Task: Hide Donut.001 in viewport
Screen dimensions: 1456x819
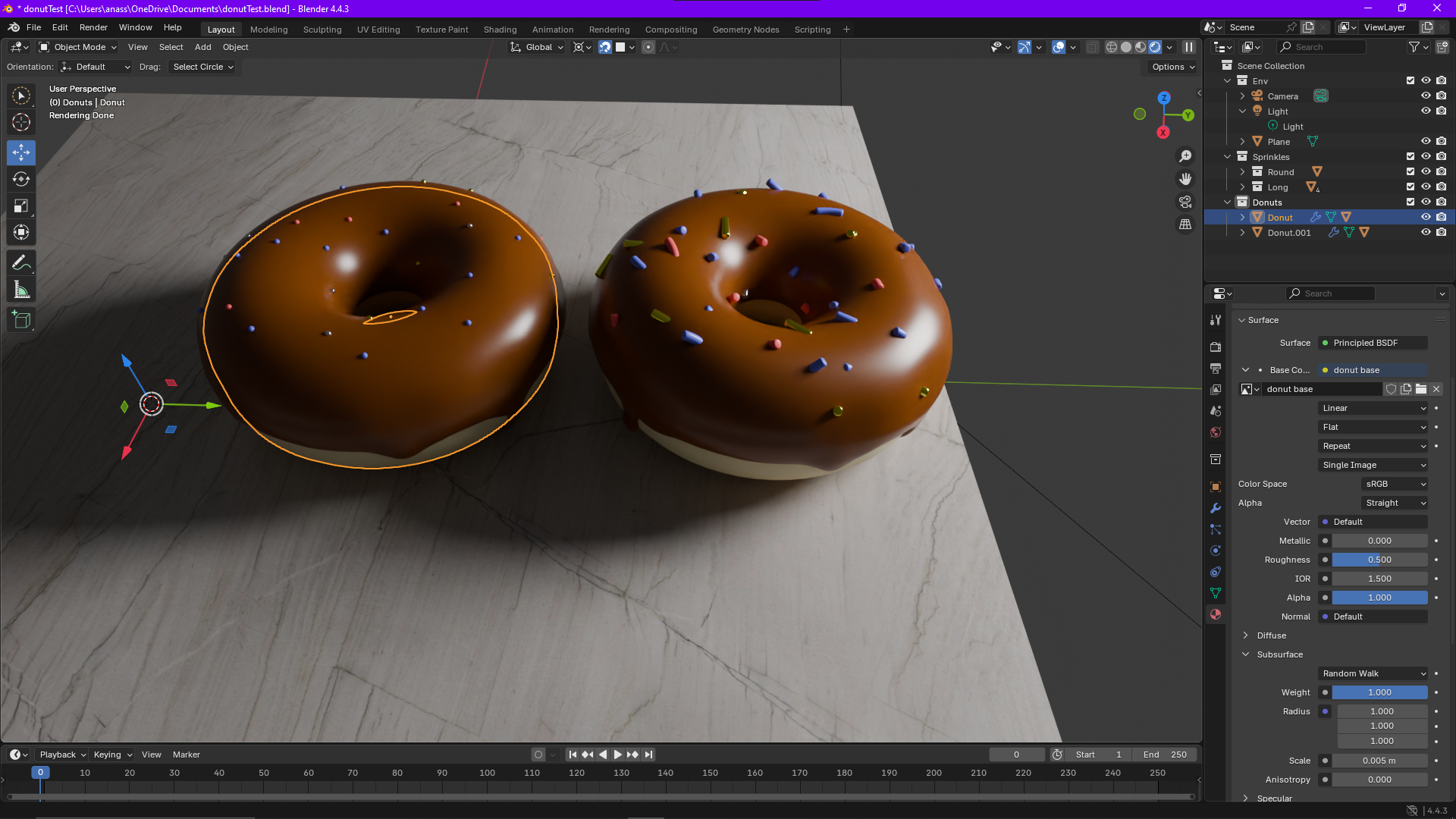Action: [x=1426, y=233]
